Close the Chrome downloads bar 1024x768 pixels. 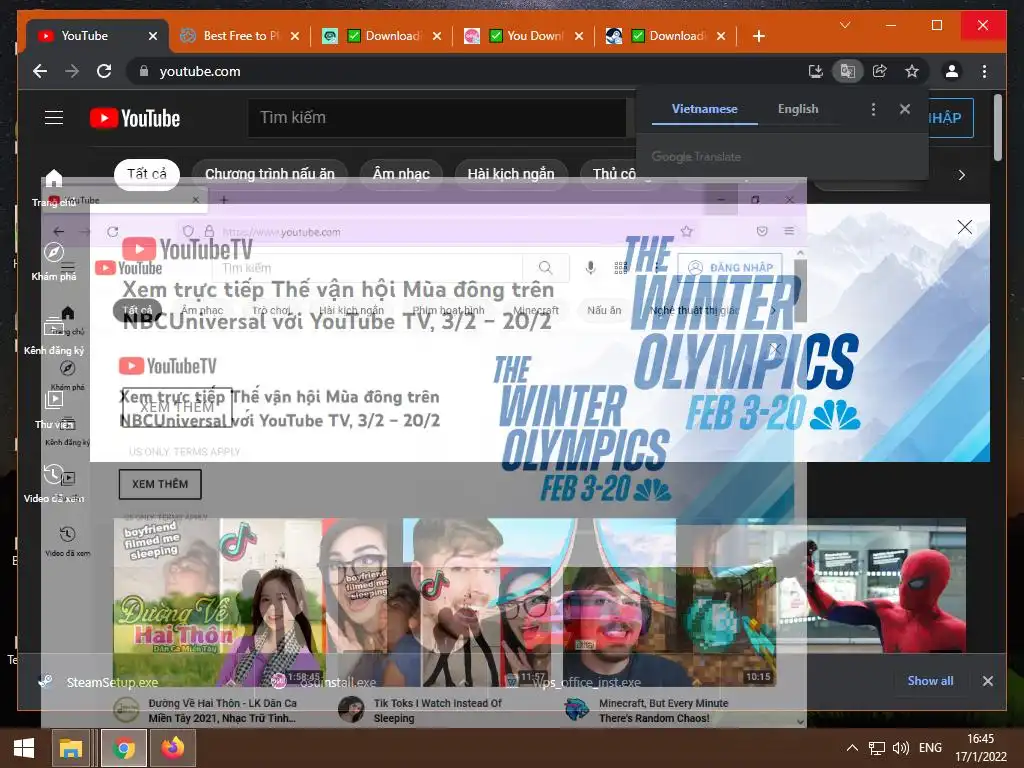click(x=987, y=681)
